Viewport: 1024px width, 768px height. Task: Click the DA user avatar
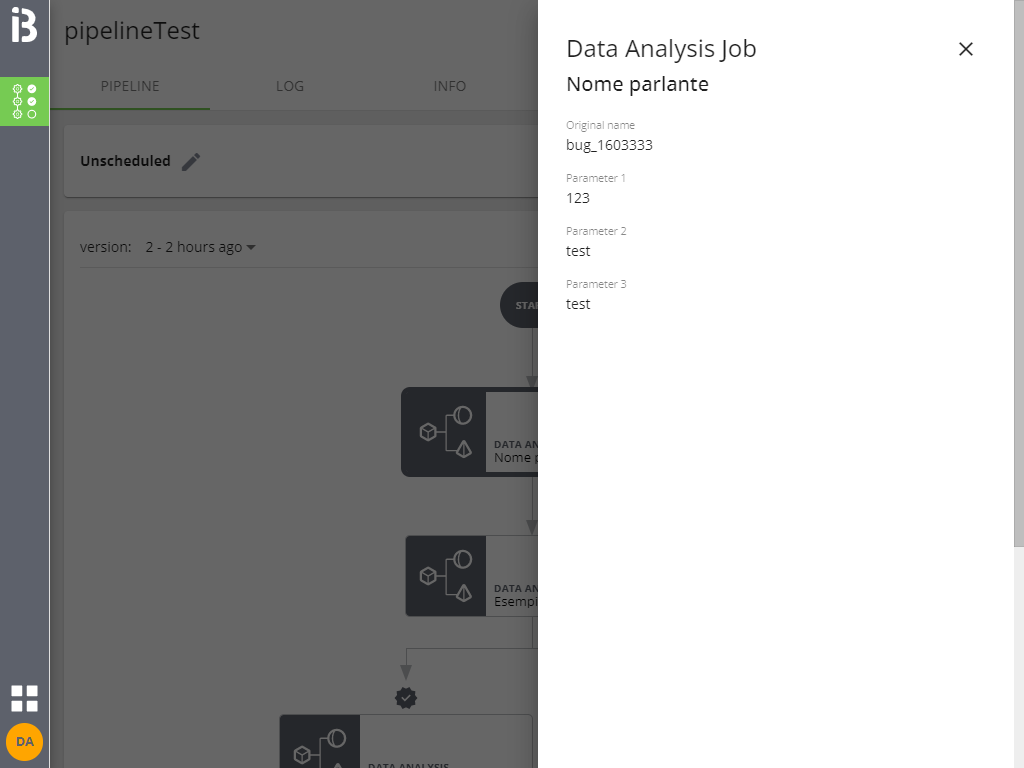tap(24, 742)
